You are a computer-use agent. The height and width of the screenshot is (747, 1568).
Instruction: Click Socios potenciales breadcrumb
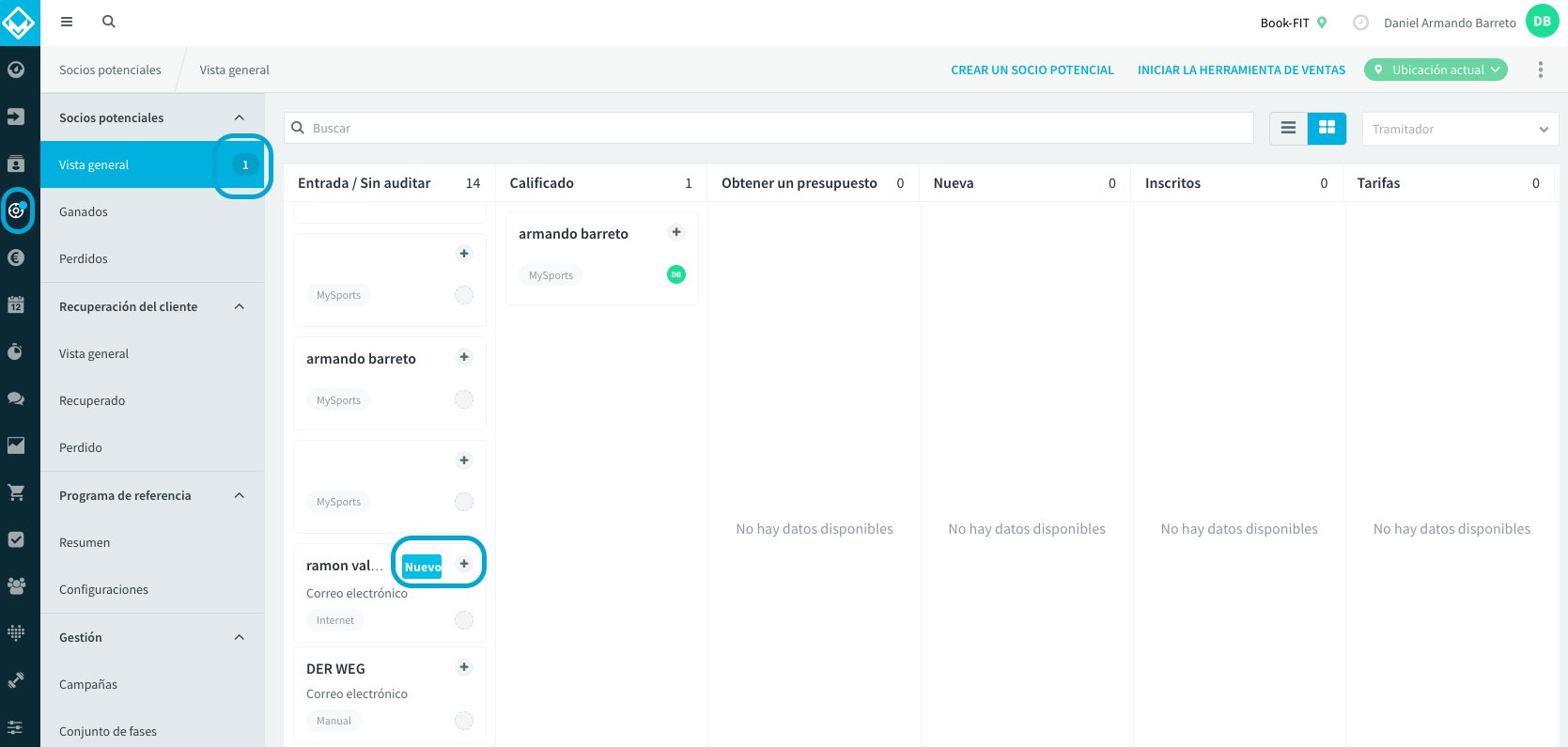[110, 70]
